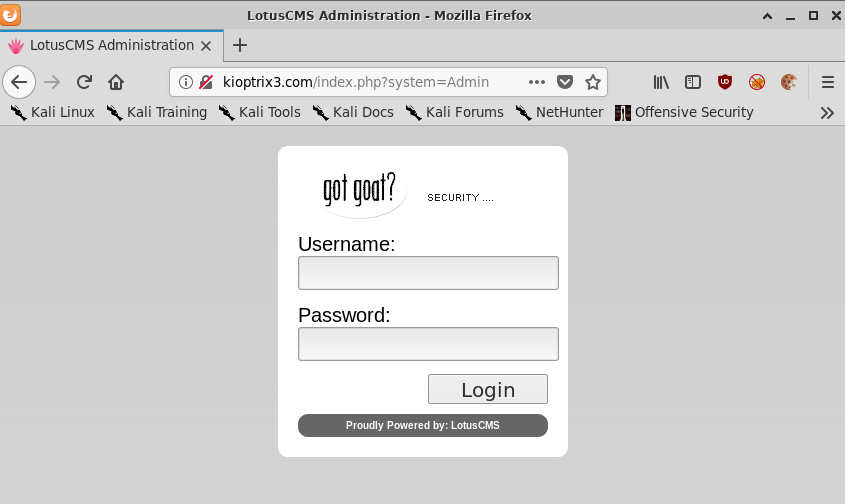845x504 pixels.
Task: Focus the Username text field
Action: (x=428, y=273)
